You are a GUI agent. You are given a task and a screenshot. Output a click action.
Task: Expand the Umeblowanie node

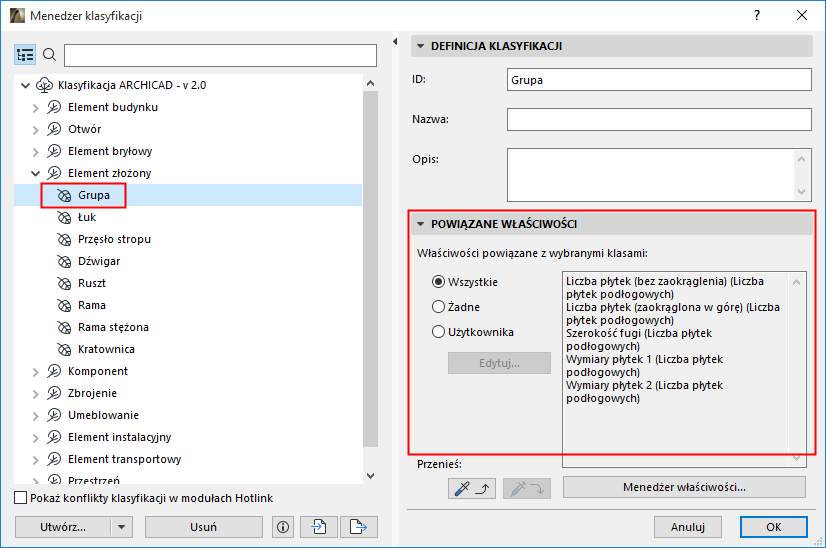tap(35, 416)
